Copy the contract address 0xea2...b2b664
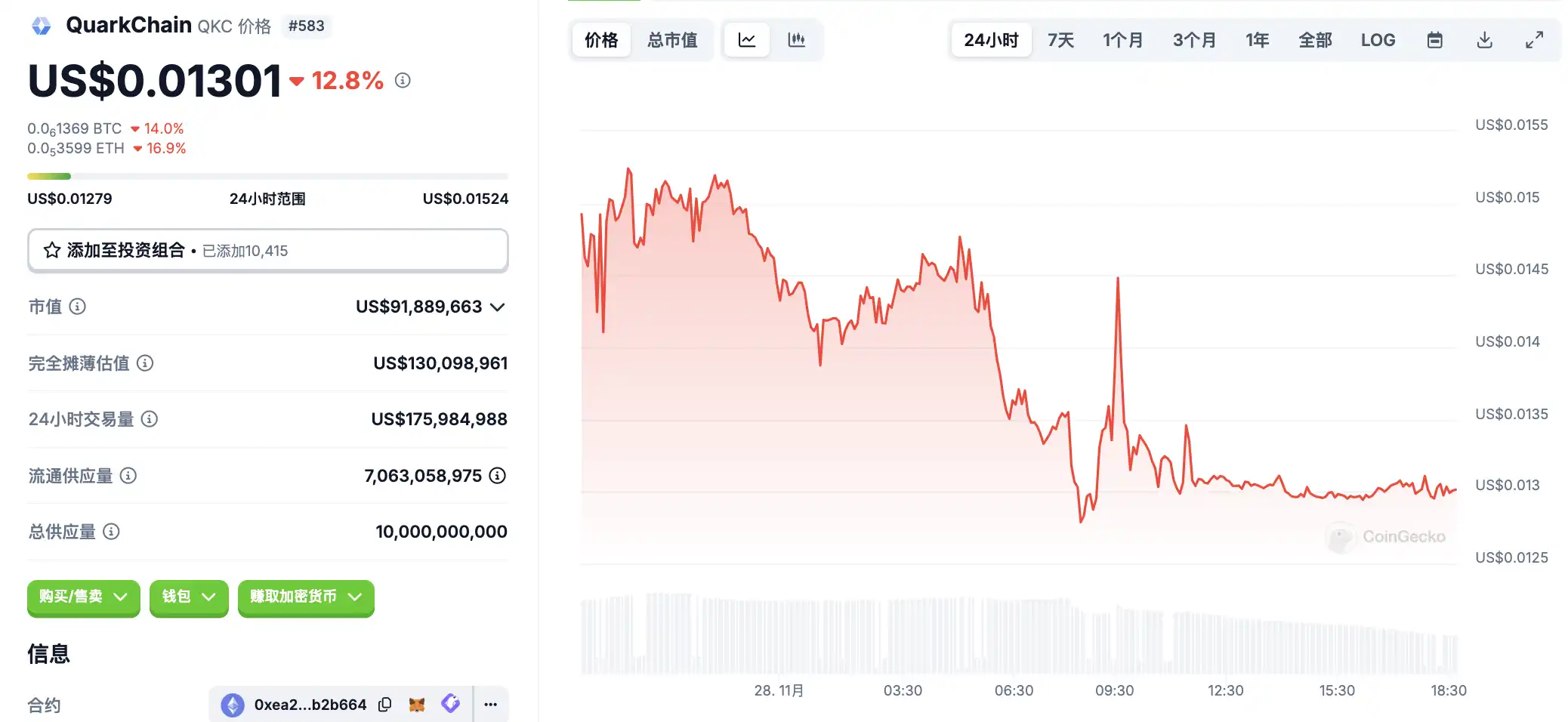Viewport: 1568px width, 722px height. pos(385,705)
